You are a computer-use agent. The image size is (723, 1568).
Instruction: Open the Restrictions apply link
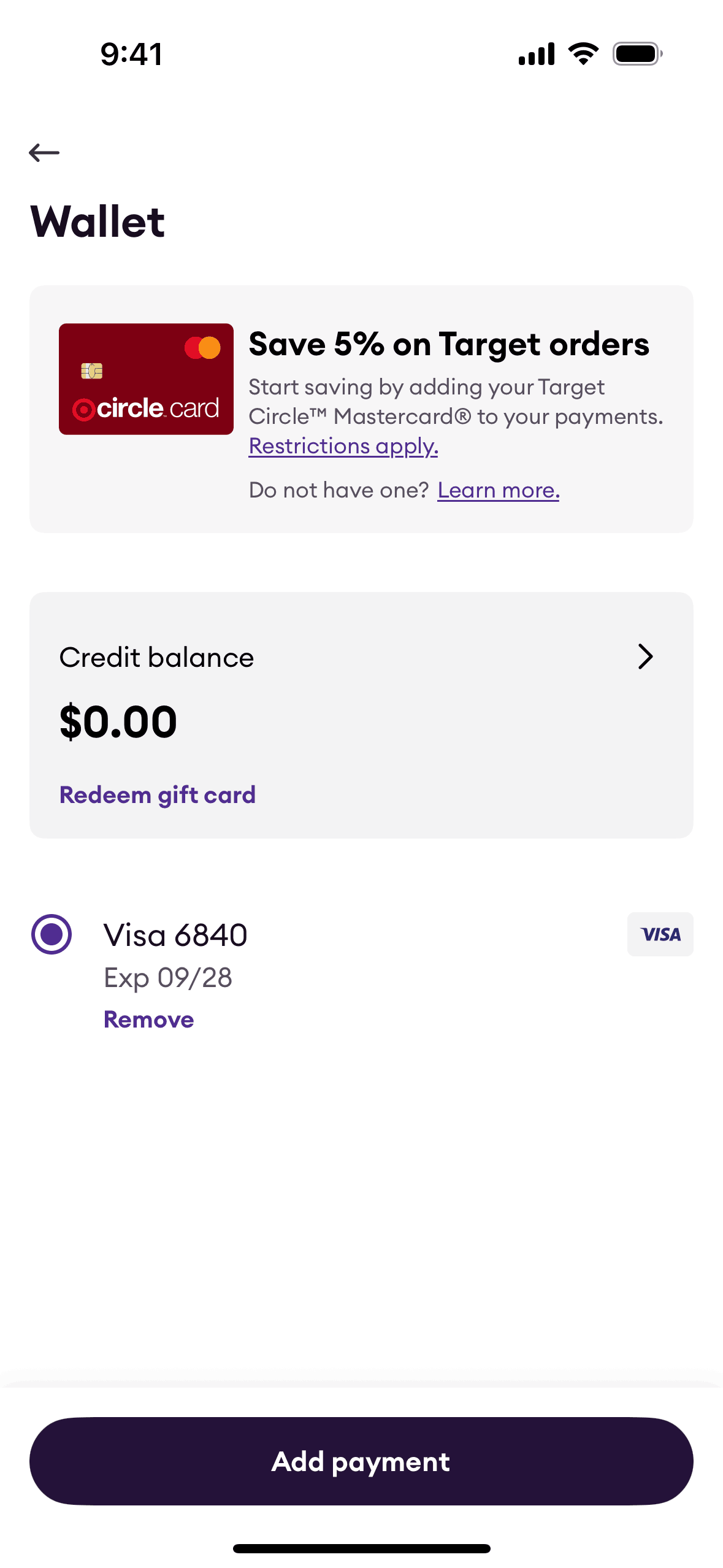pyautogui.click(x=343, y=446)
